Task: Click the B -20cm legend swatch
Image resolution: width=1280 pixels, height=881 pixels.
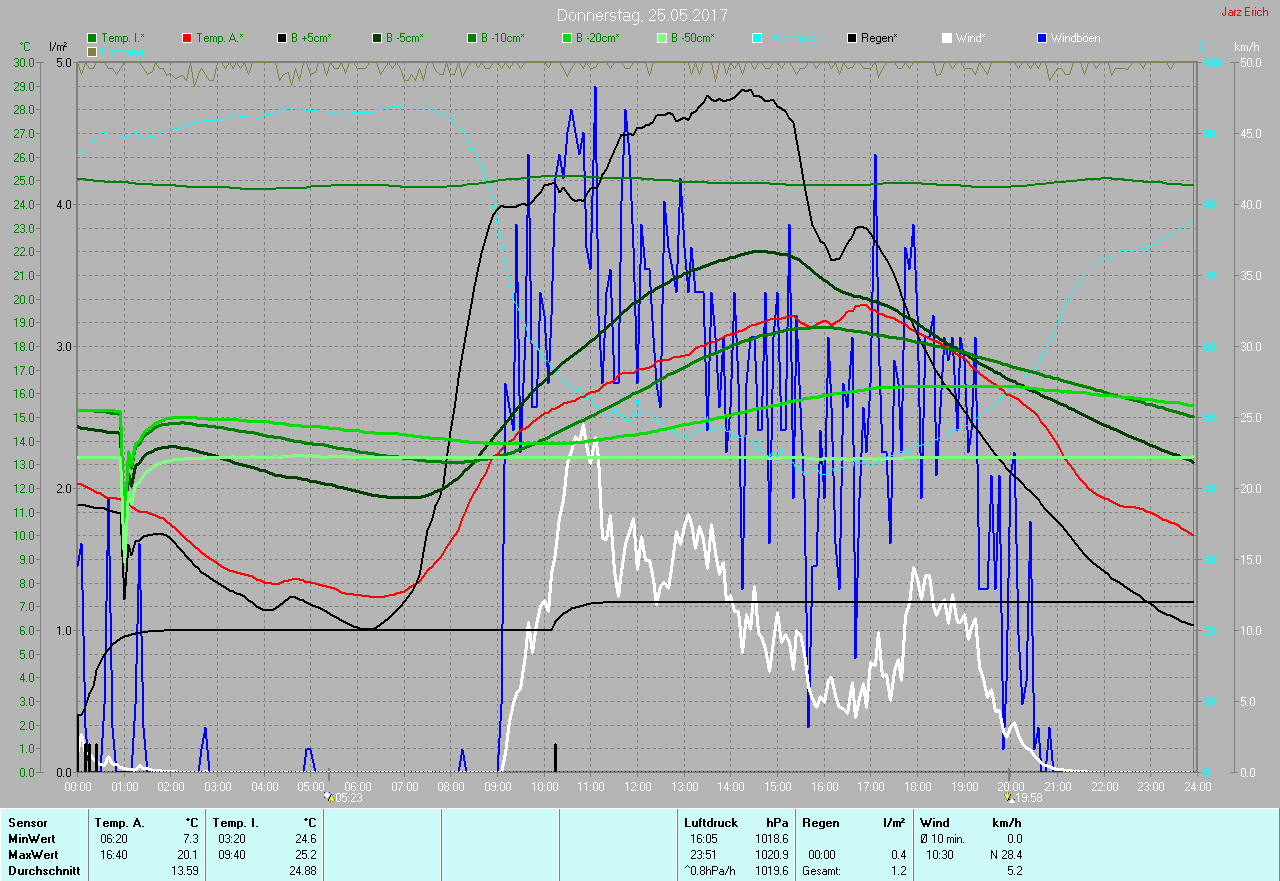Action: (597, 38)
